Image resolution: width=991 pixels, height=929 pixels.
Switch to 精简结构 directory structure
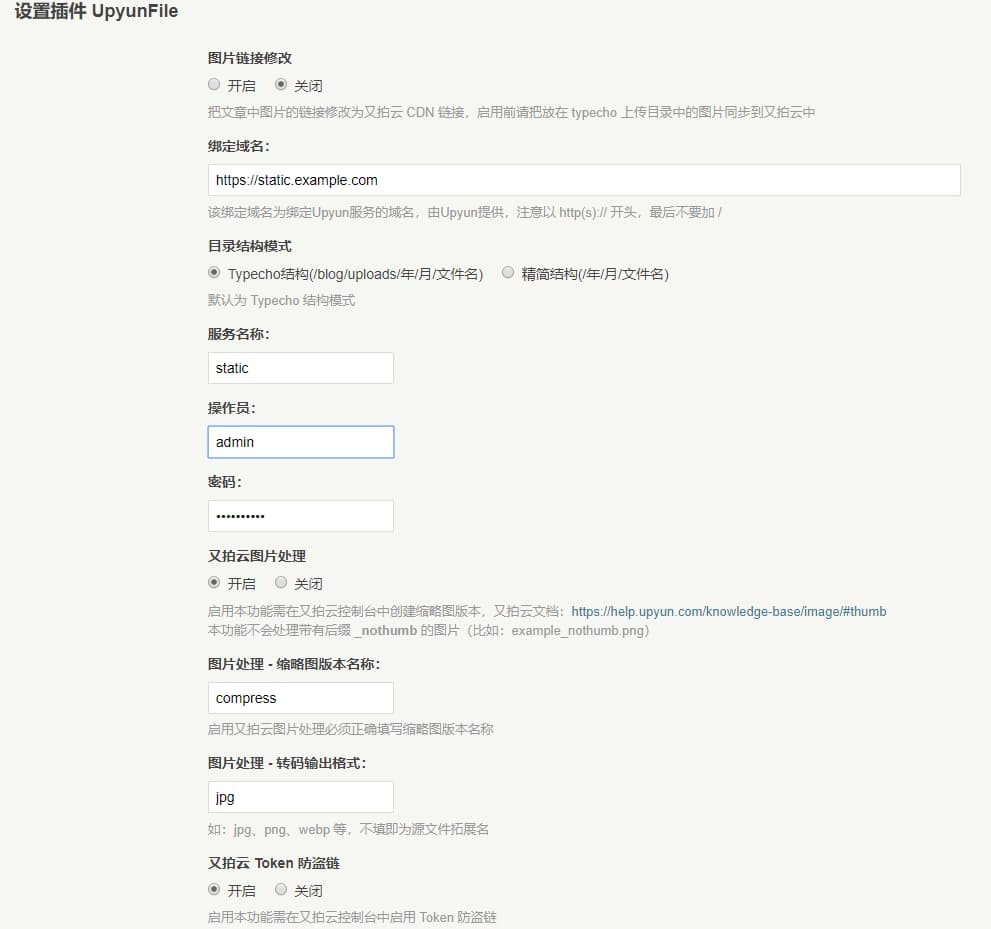[508, 271]
